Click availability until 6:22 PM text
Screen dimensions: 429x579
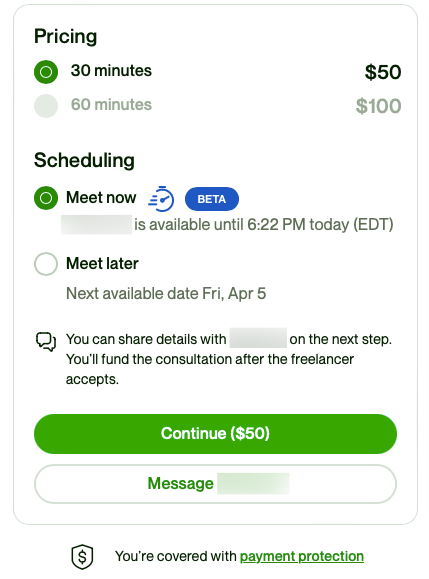[x=264, y=225]
